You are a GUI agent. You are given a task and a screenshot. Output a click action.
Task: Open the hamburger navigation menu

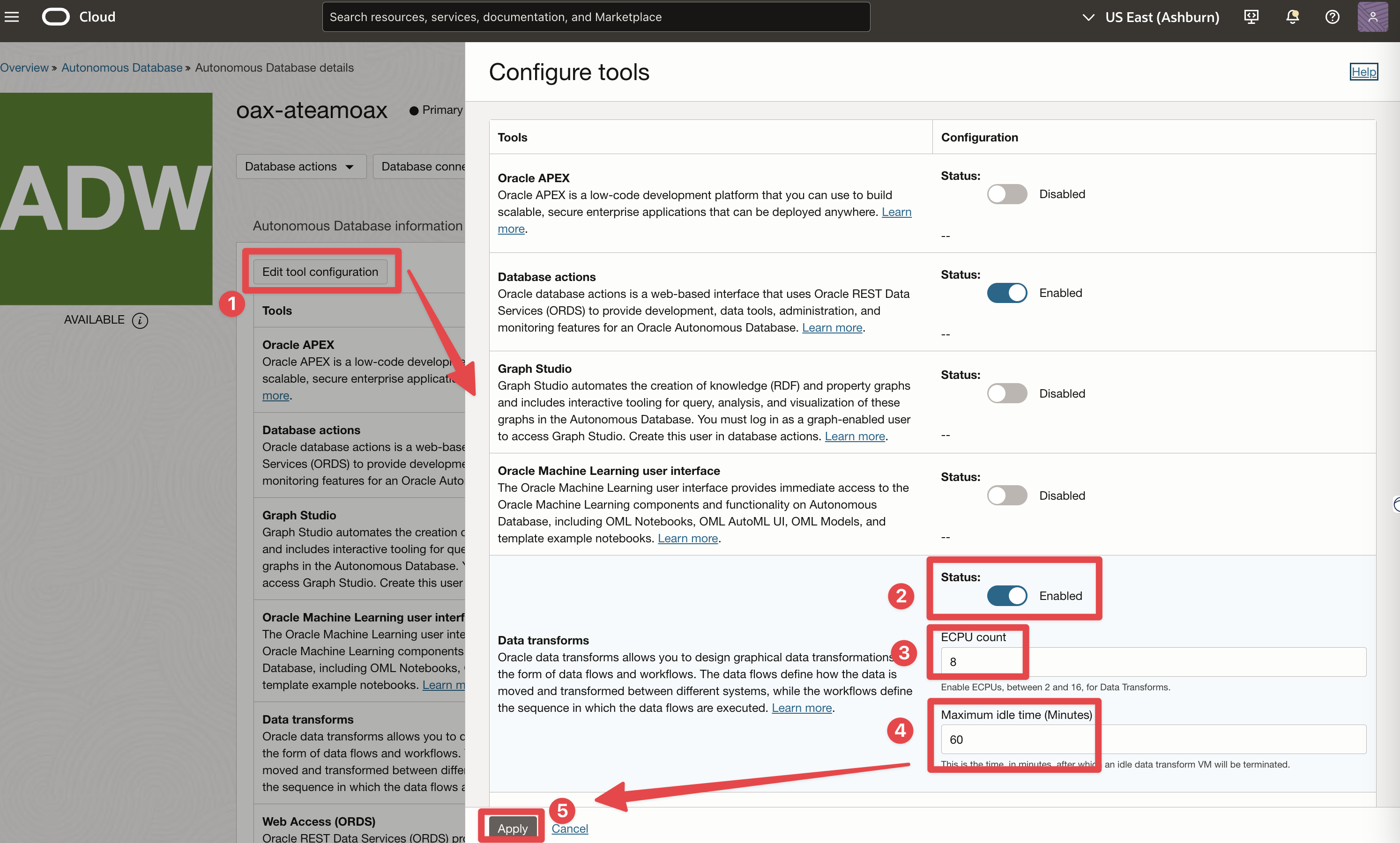click(x=12, y=17)
